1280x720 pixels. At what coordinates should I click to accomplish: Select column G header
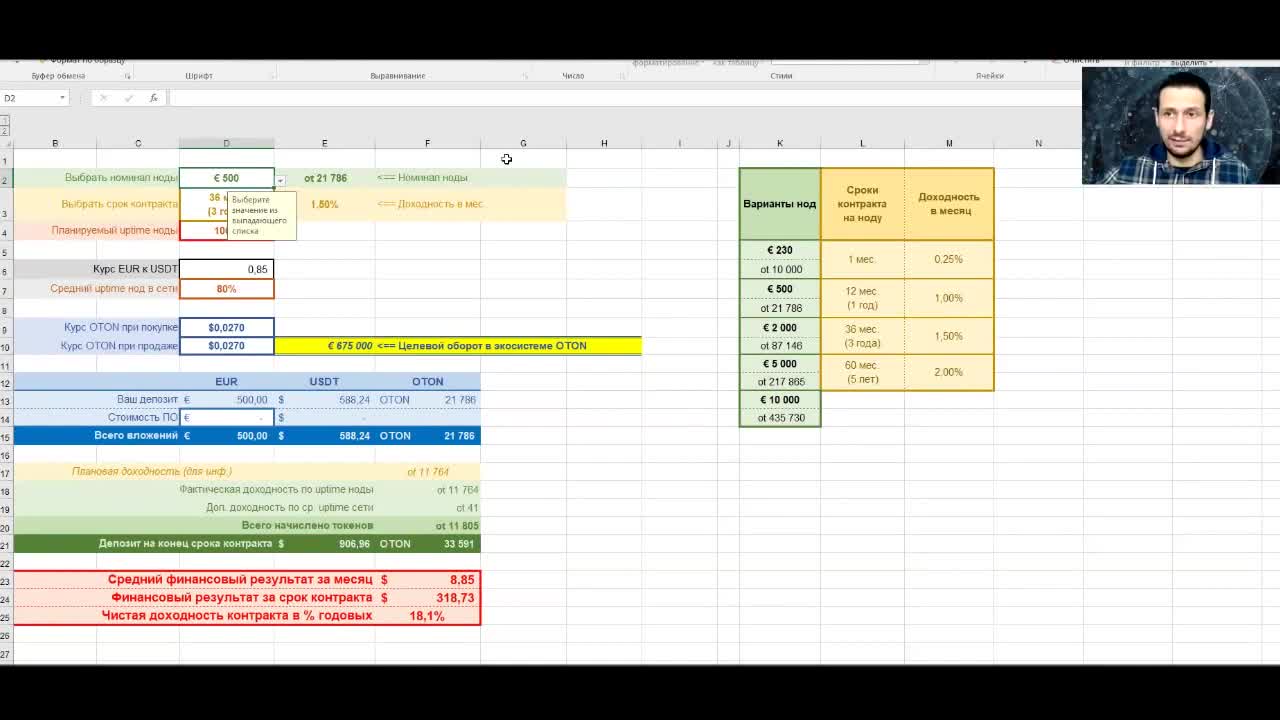click(523, 143)
